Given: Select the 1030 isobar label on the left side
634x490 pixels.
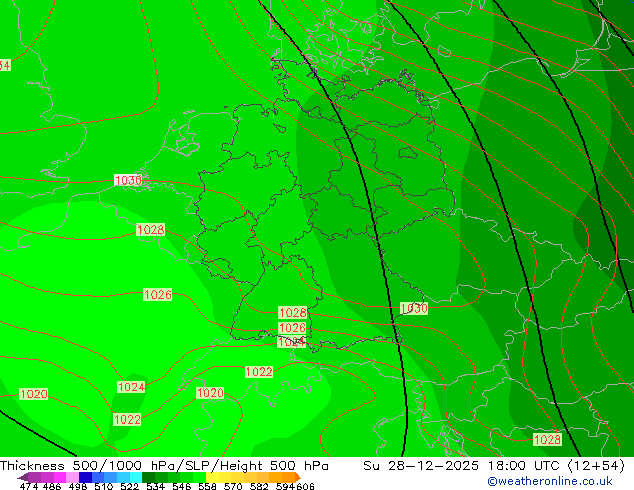Looking at the screenshot, I should point(127,181).
